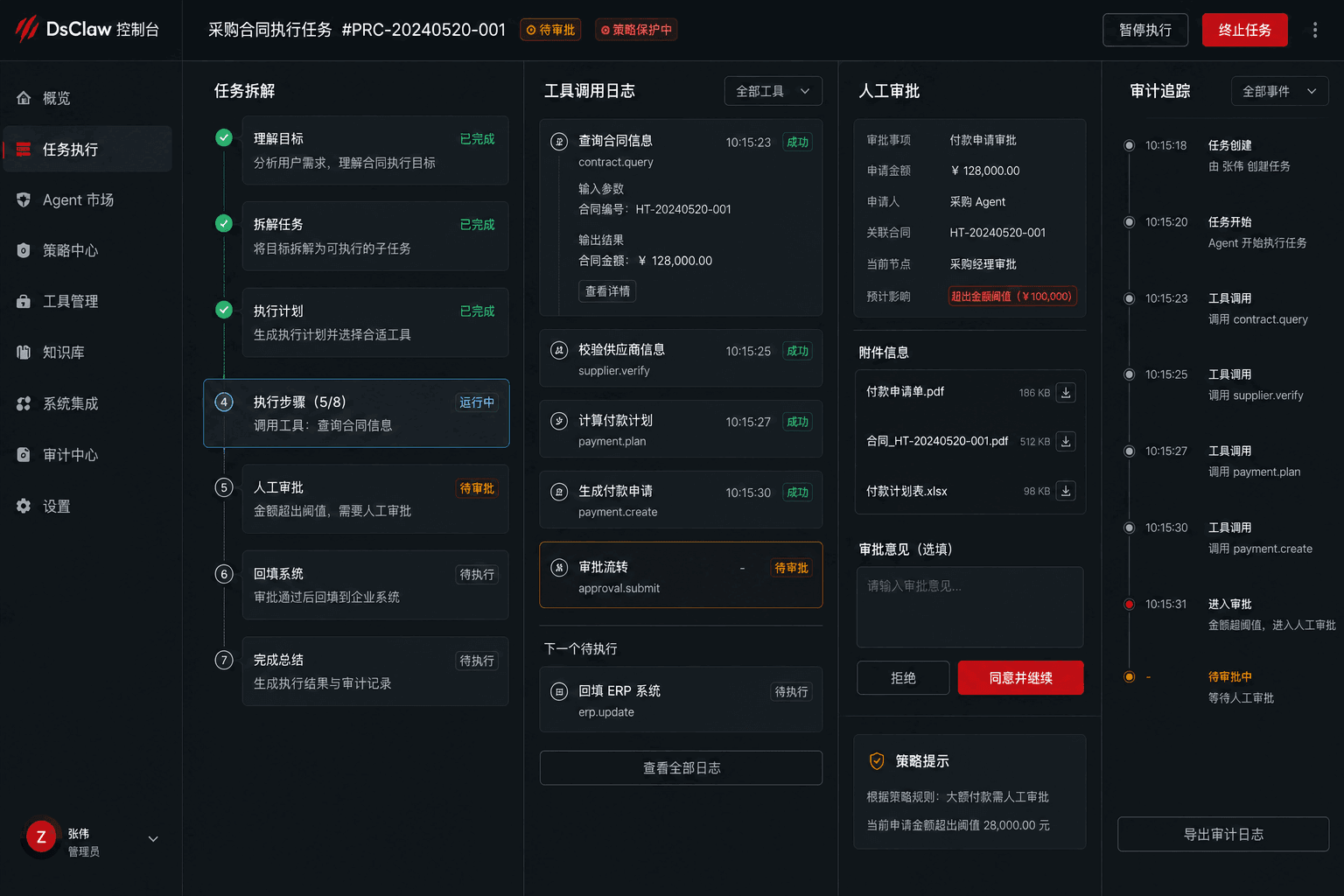Viewport: 1344px width, 896px height.
Task: Select 知识库 in the sidebar
Action: (87, 353)
